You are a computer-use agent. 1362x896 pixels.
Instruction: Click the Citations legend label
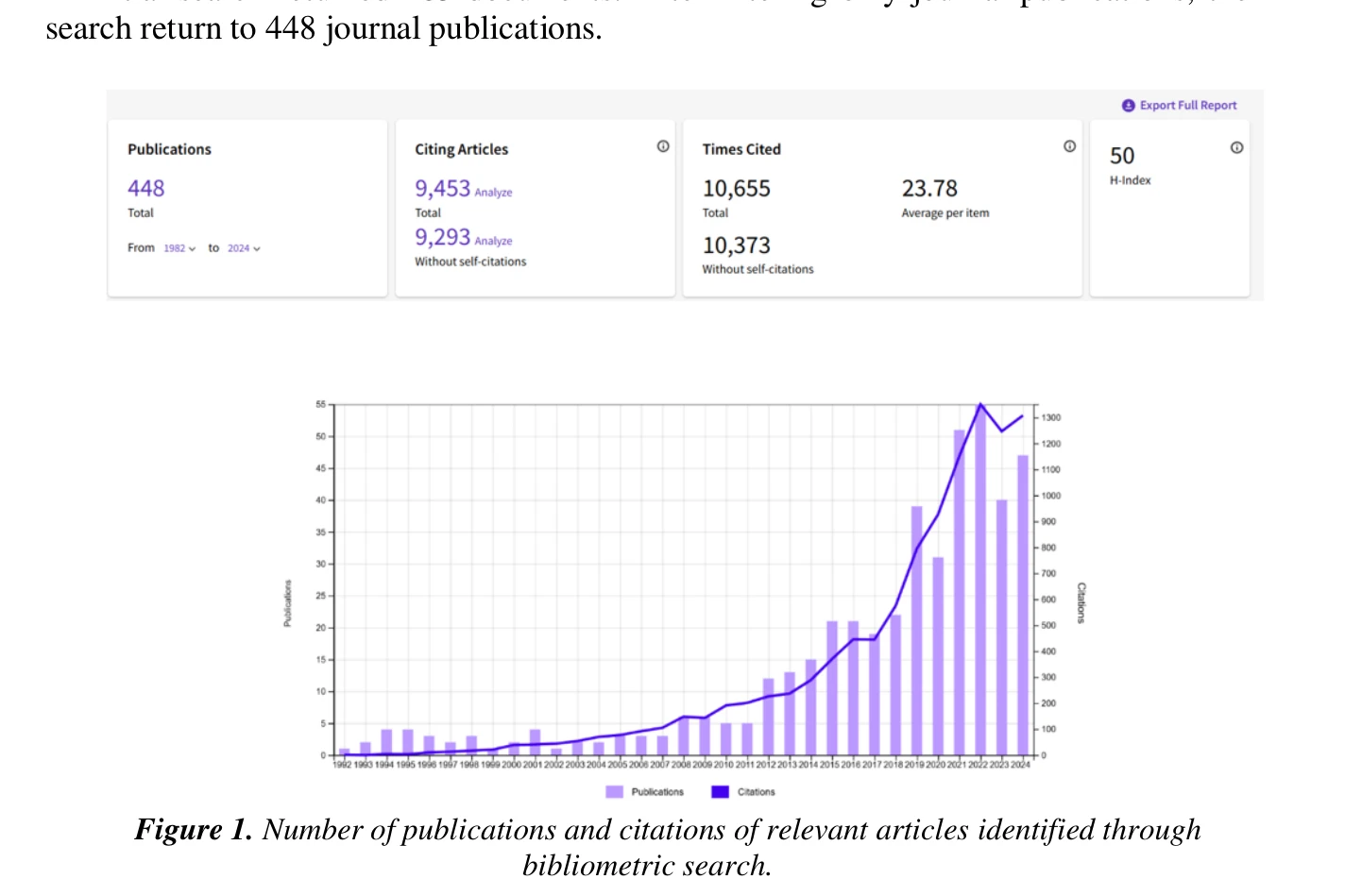click(x=756, y=792)
